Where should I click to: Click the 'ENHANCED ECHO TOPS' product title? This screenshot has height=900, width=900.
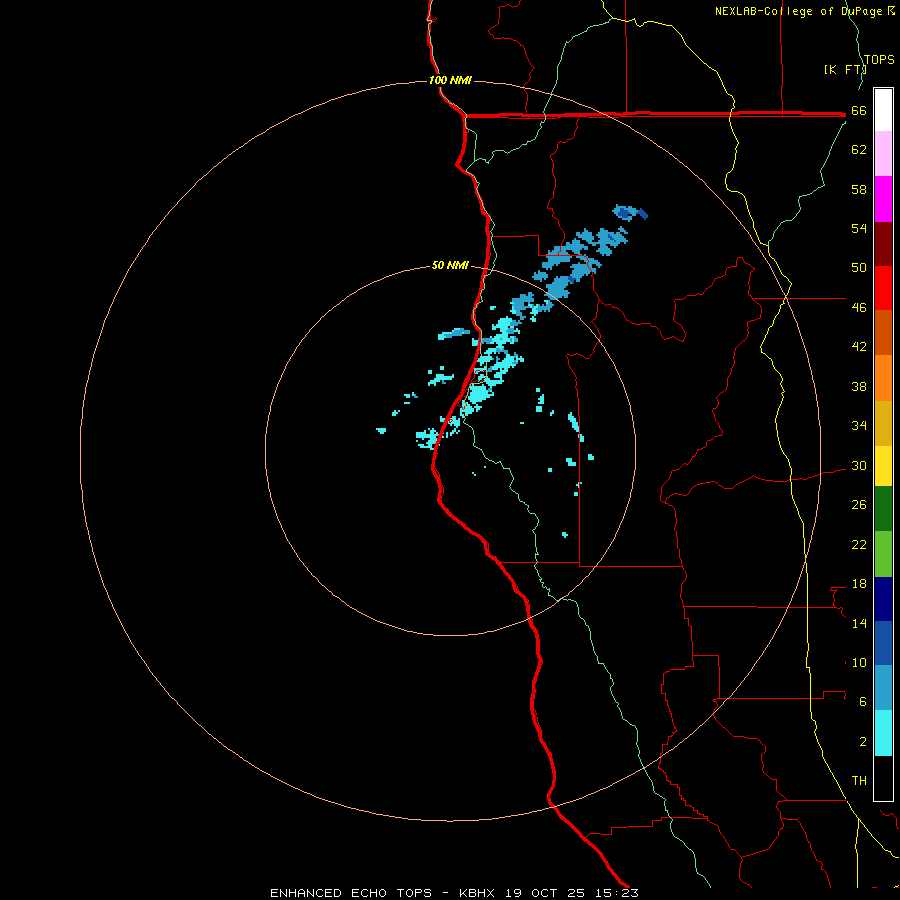click(351, 893)
